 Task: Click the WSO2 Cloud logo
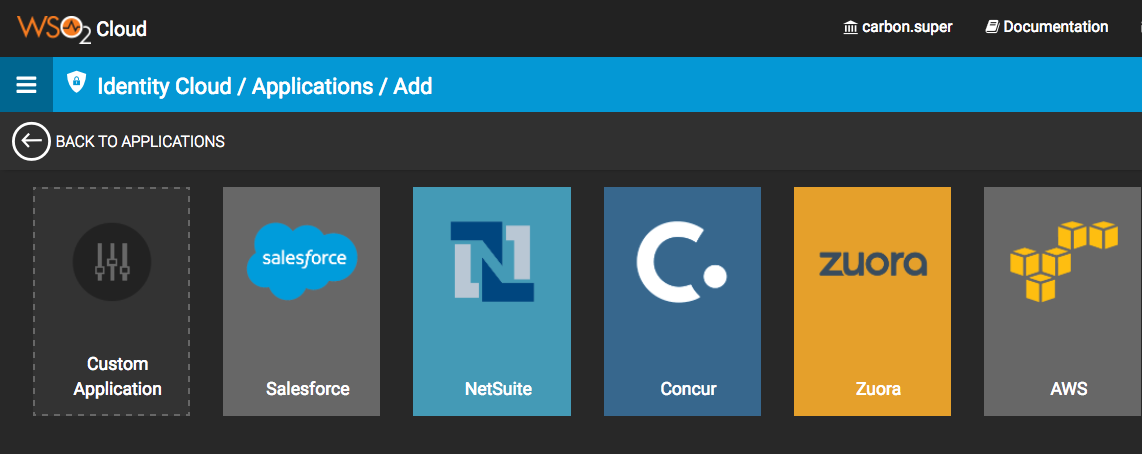pos(82,28)
